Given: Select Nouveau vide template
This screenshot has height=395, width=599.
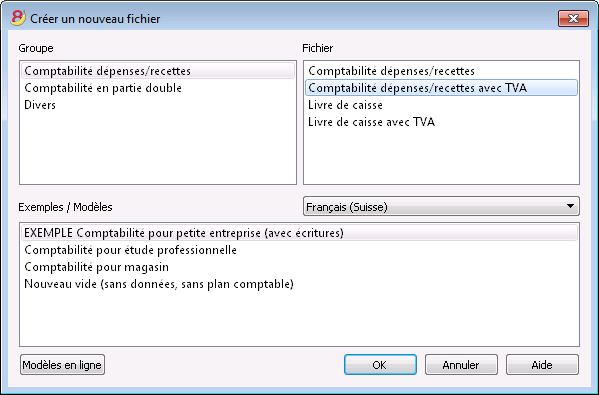Looking at the screenshot, I should tap(300, 284).
